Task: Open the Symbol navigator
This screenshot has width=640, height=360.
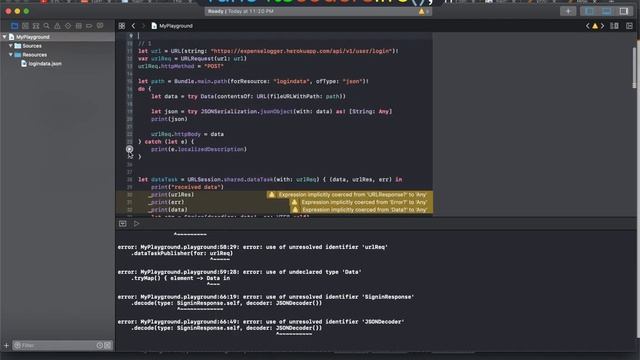Action: click(36, 26)
